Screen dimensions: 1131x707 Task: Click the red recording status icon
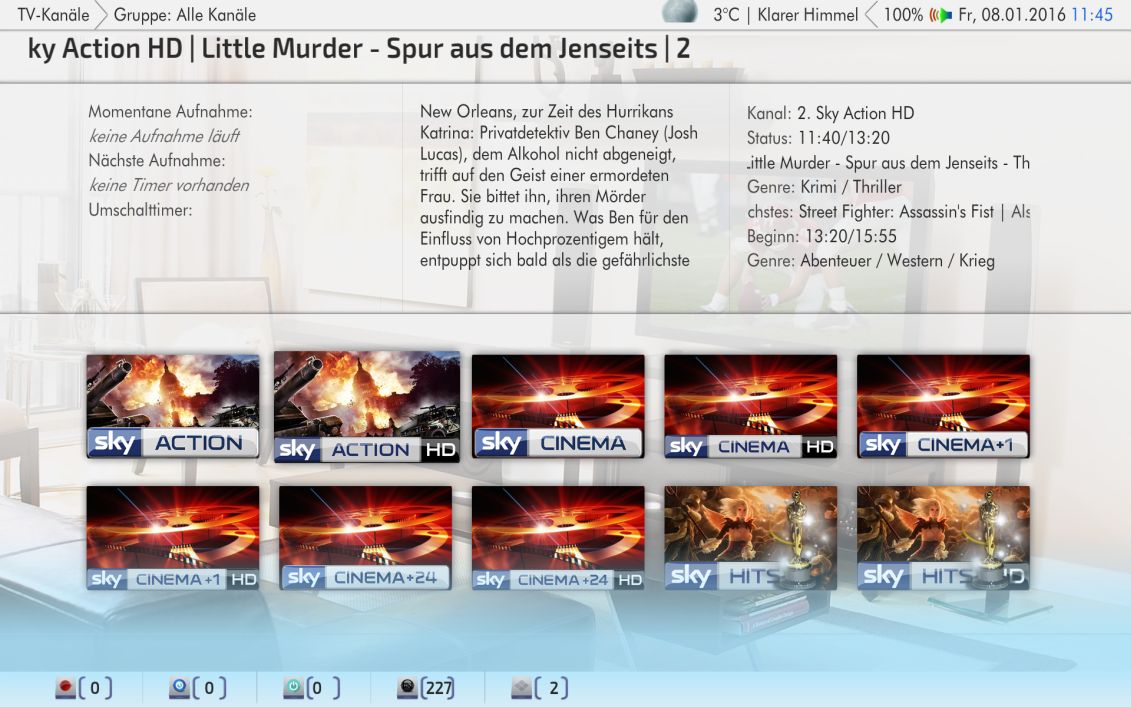tap(66, 688)
